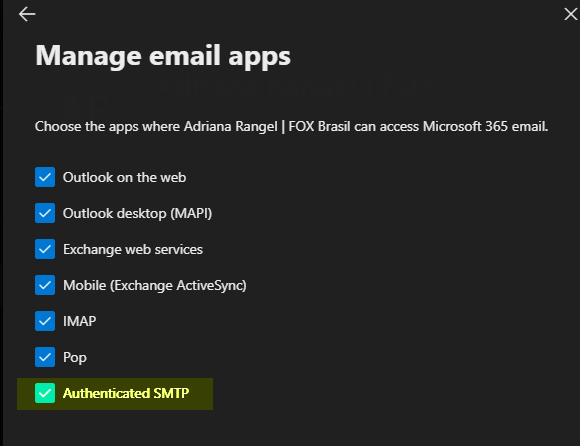Viewport: 580px width, 446px height.
Task: Uncheck the IMAP checkbox
Action: tap(45, 321)
